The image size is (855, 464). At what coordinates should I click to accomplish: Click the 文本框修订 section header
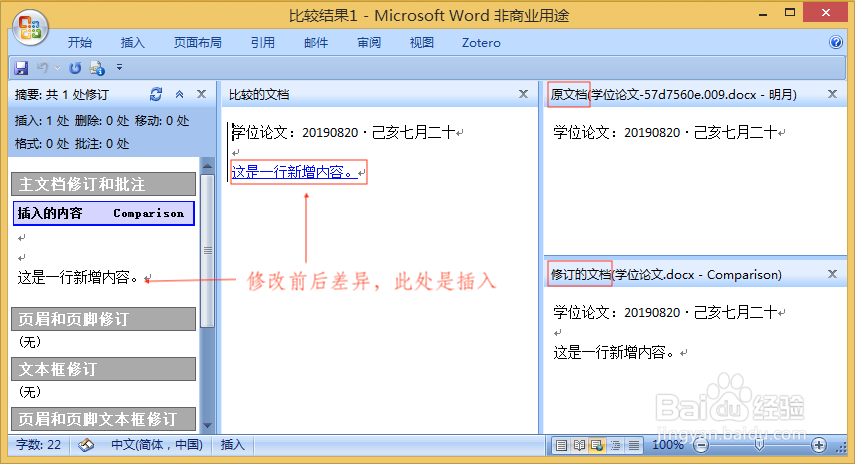tap(104, 369)
